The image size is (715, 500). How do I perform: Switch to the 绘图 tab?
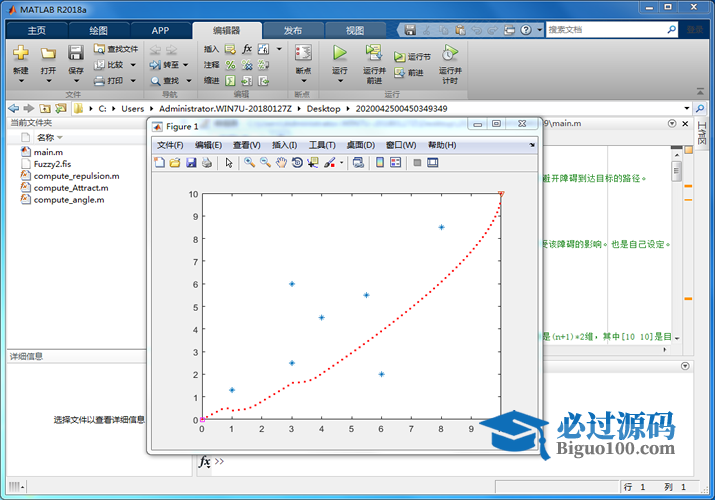pyautogui.click(x=98, y=31)
